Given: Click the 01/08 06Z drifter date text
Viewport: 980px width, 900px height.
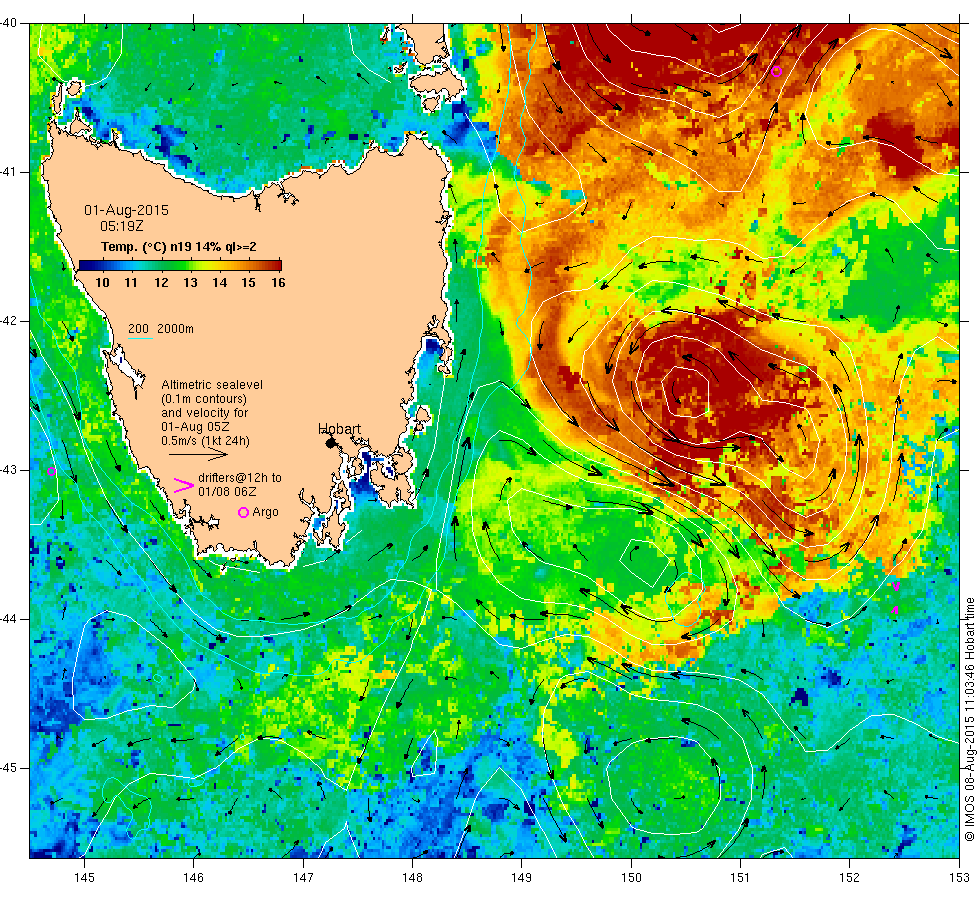Looking at the screenshot, I should tap(227, 492).
